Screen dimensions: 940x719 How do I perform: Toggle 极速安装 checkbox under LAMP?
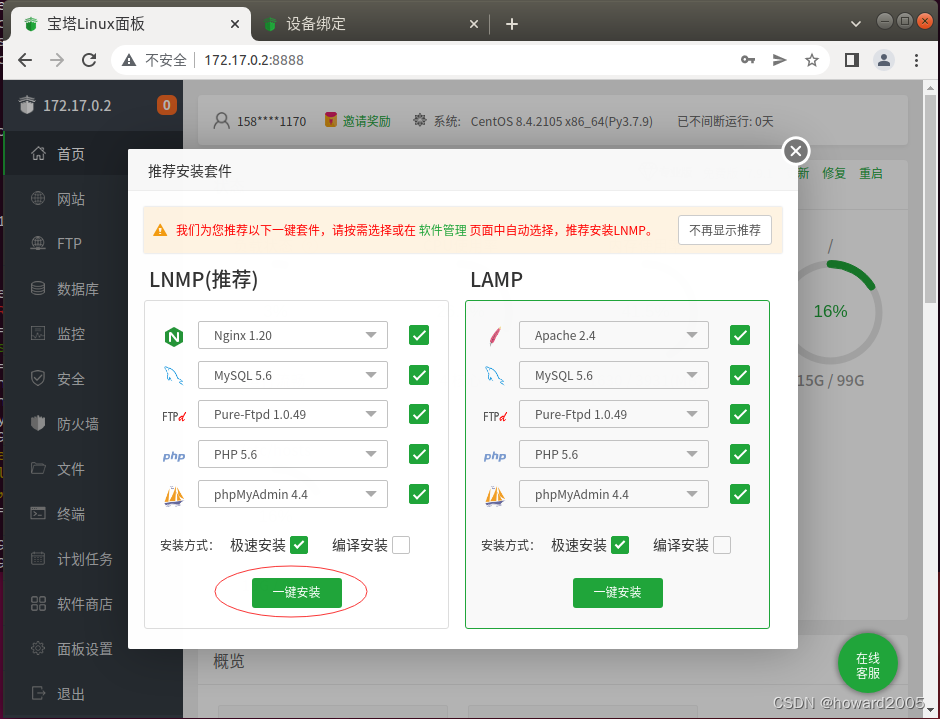tap(620, 545)
